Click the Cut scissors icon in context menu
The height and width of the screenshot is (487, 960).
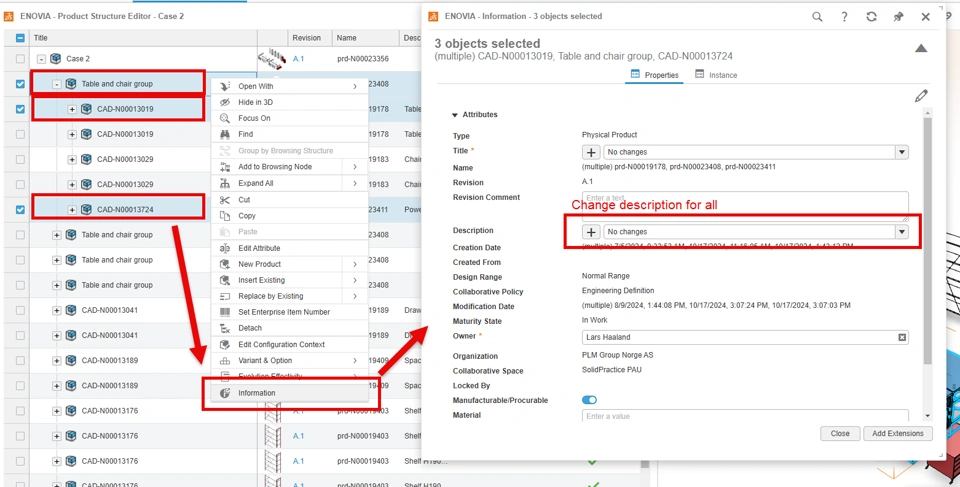click(225, 200)
